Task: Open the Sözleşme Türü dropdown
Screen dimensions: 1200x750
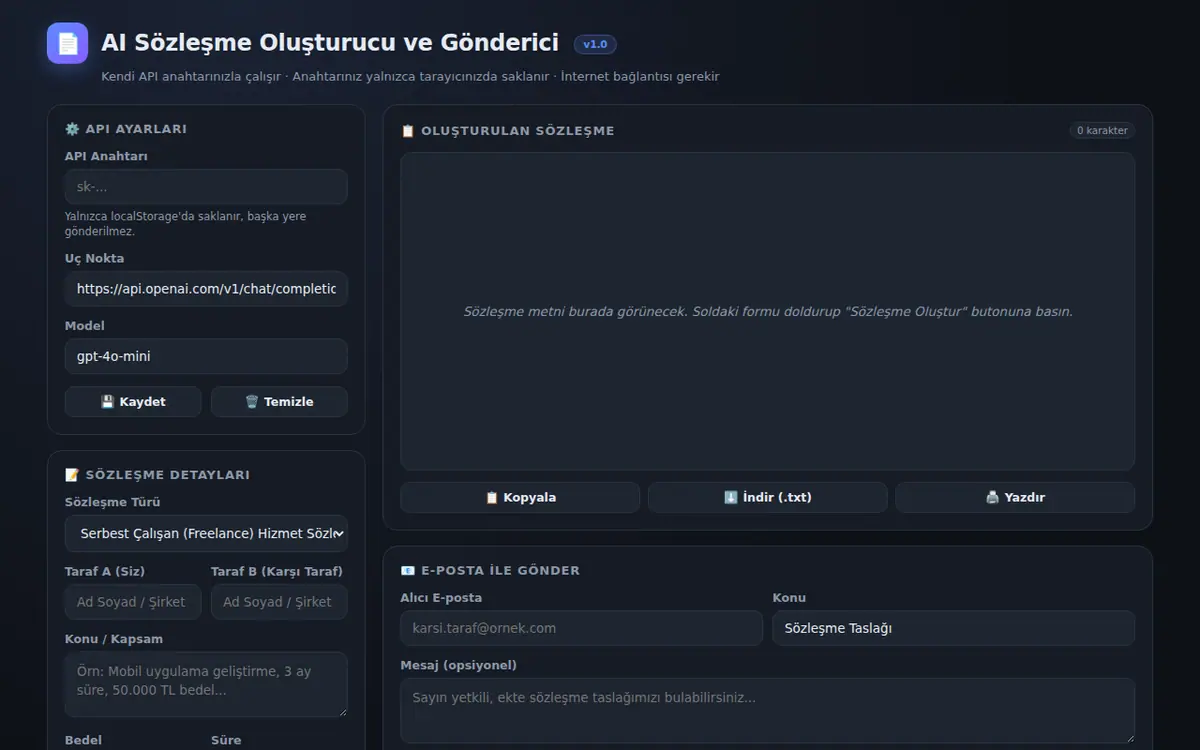Action: point(206,533)
